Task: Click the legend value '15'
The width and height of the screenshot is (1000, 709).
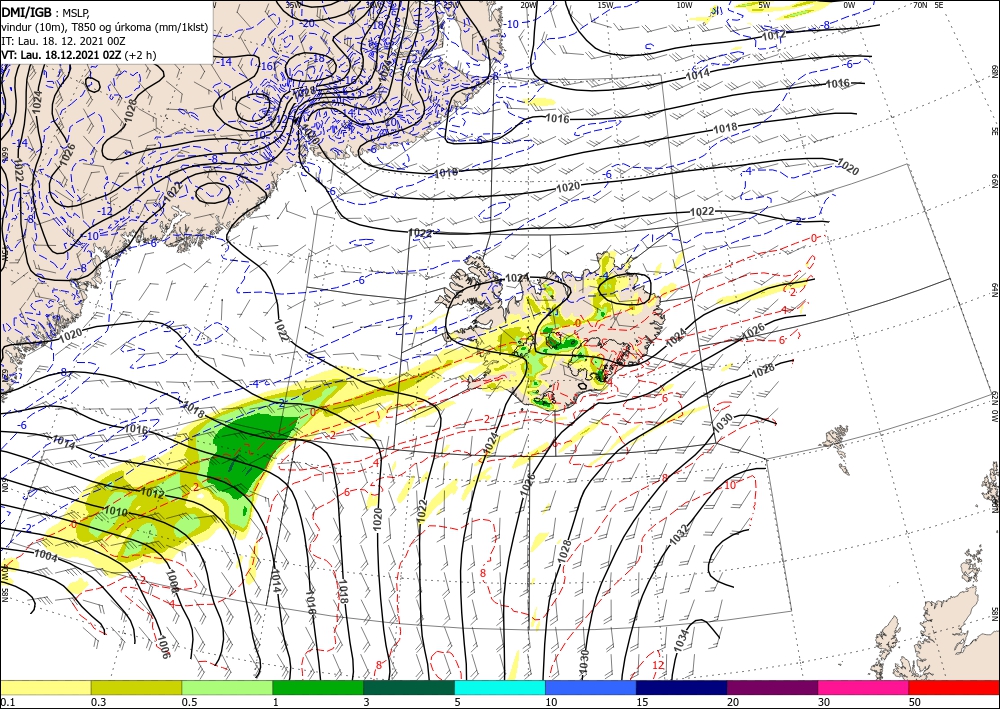Action: (x=642, y=702)
